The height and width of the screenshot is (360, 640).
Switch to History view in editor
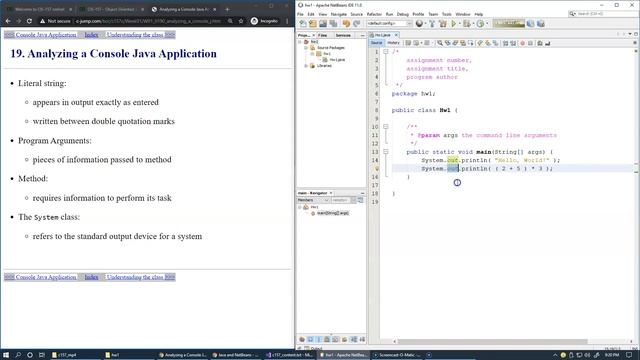(393, 43)
